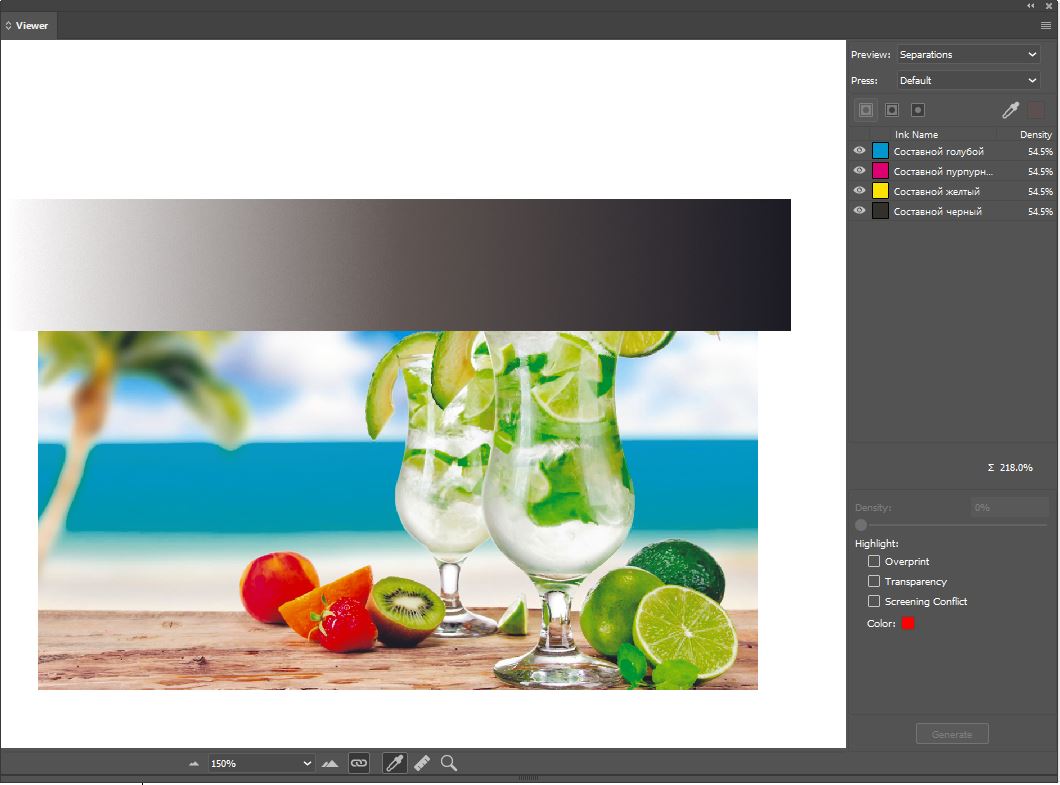Image resolution: width=1060 pixels, height=785 pixels.
Task: Activate the densitometer eyedropper tool in bottom bar
Action: [395, 763]
